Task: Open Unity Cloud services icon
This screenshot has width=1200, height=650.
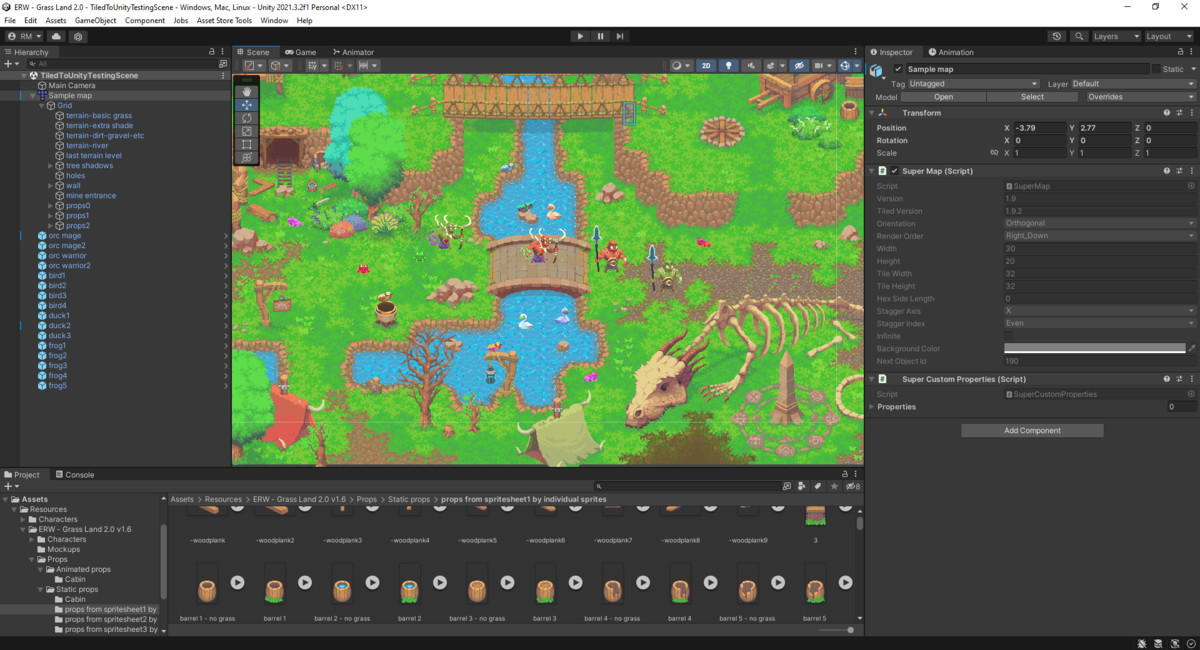Action: (56, 36)
